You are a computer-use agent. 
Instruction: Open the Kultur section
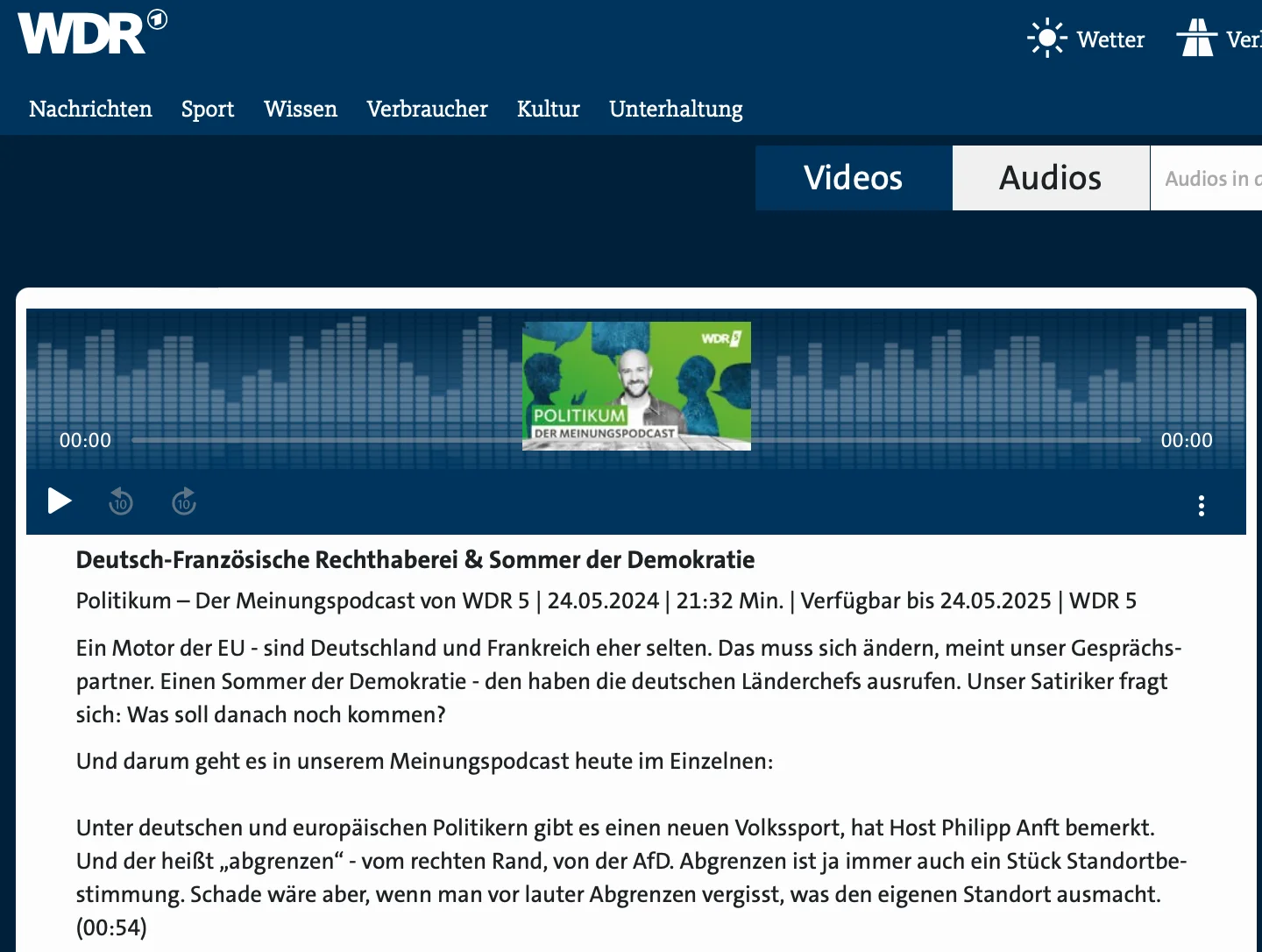[x=548, y=109]
